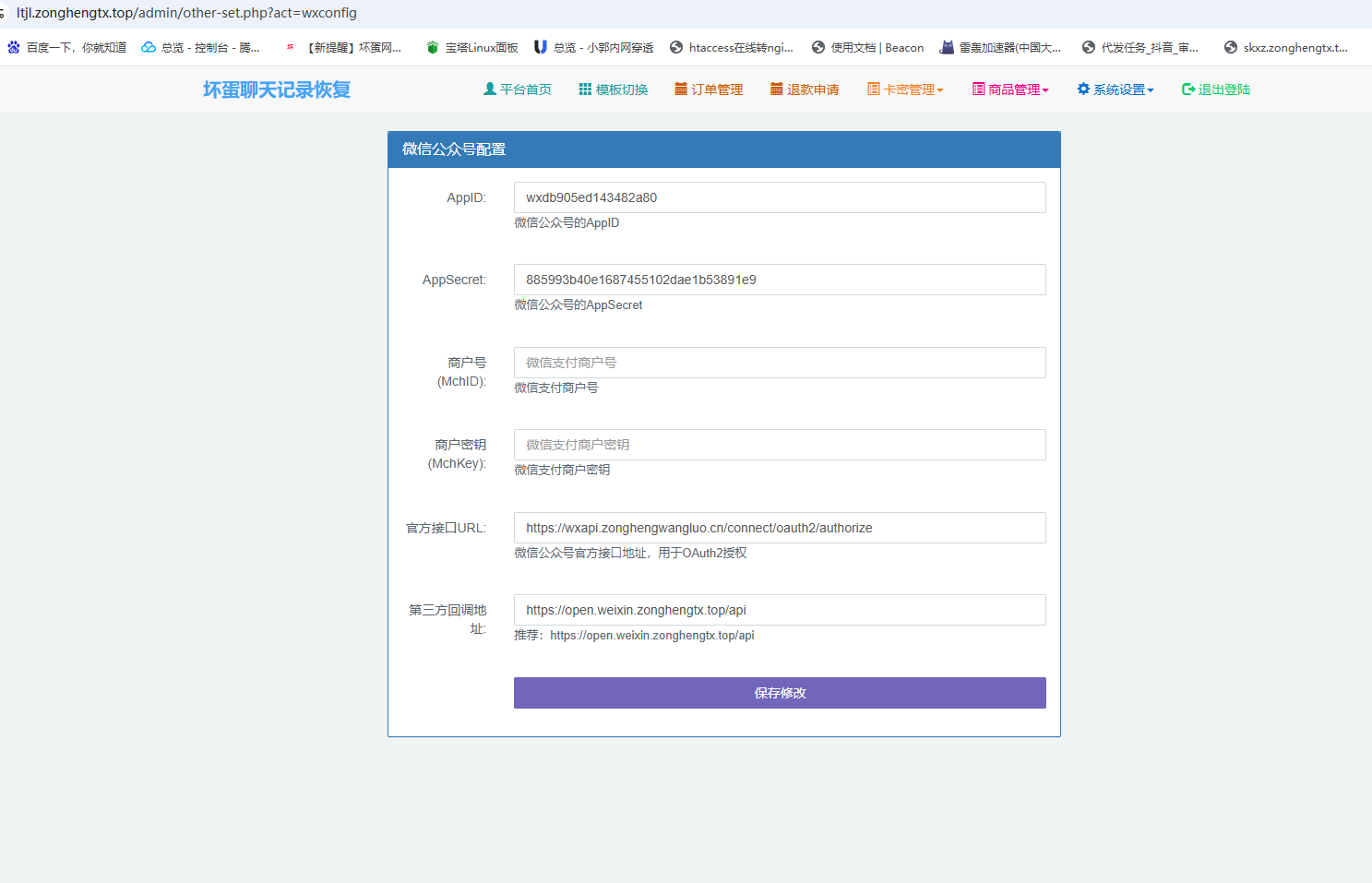Click the calendar icon for 订单管理
Image resolution: width=1372 pixels, height=883 pixels.
click(x=681, y=89)
